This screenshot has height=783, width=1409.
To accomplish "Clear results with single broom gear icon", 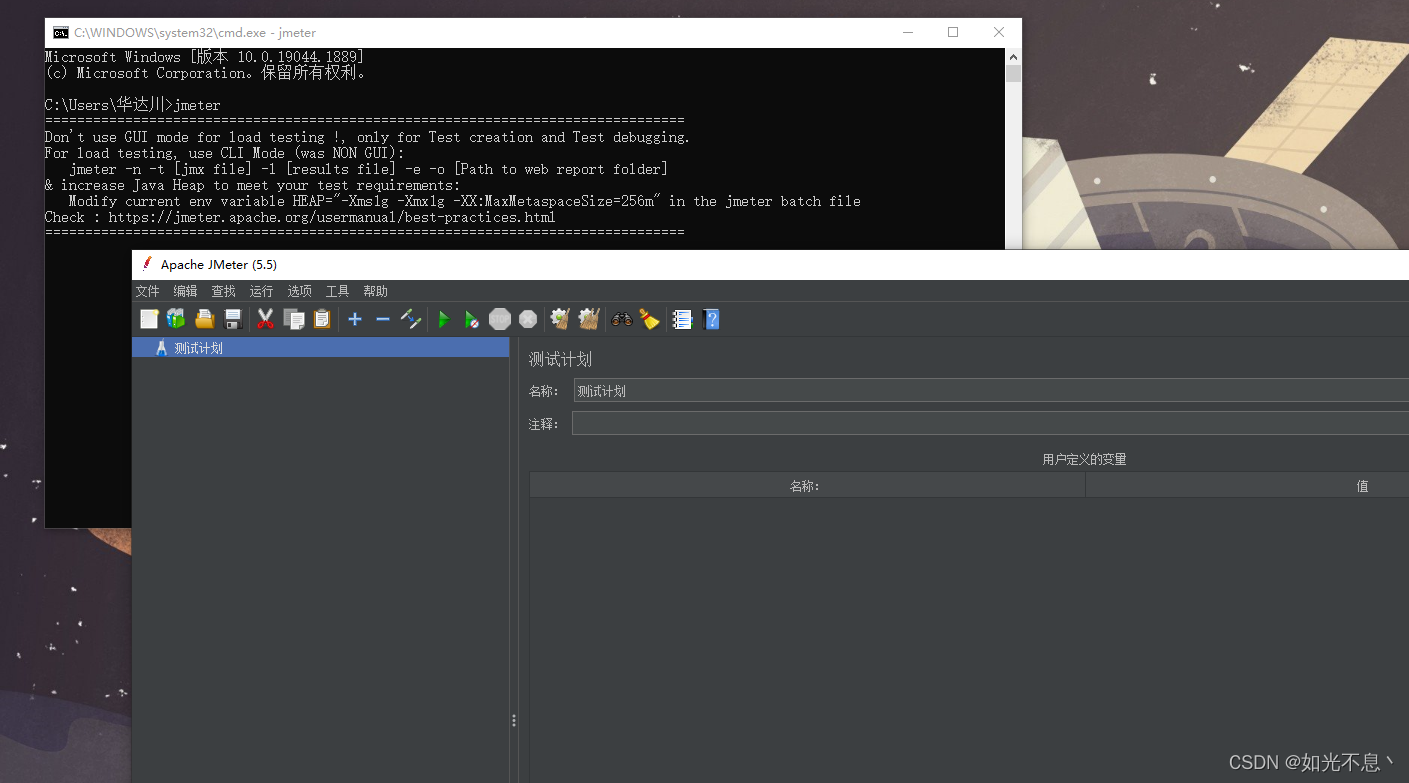I will click(x=560, y=319).
